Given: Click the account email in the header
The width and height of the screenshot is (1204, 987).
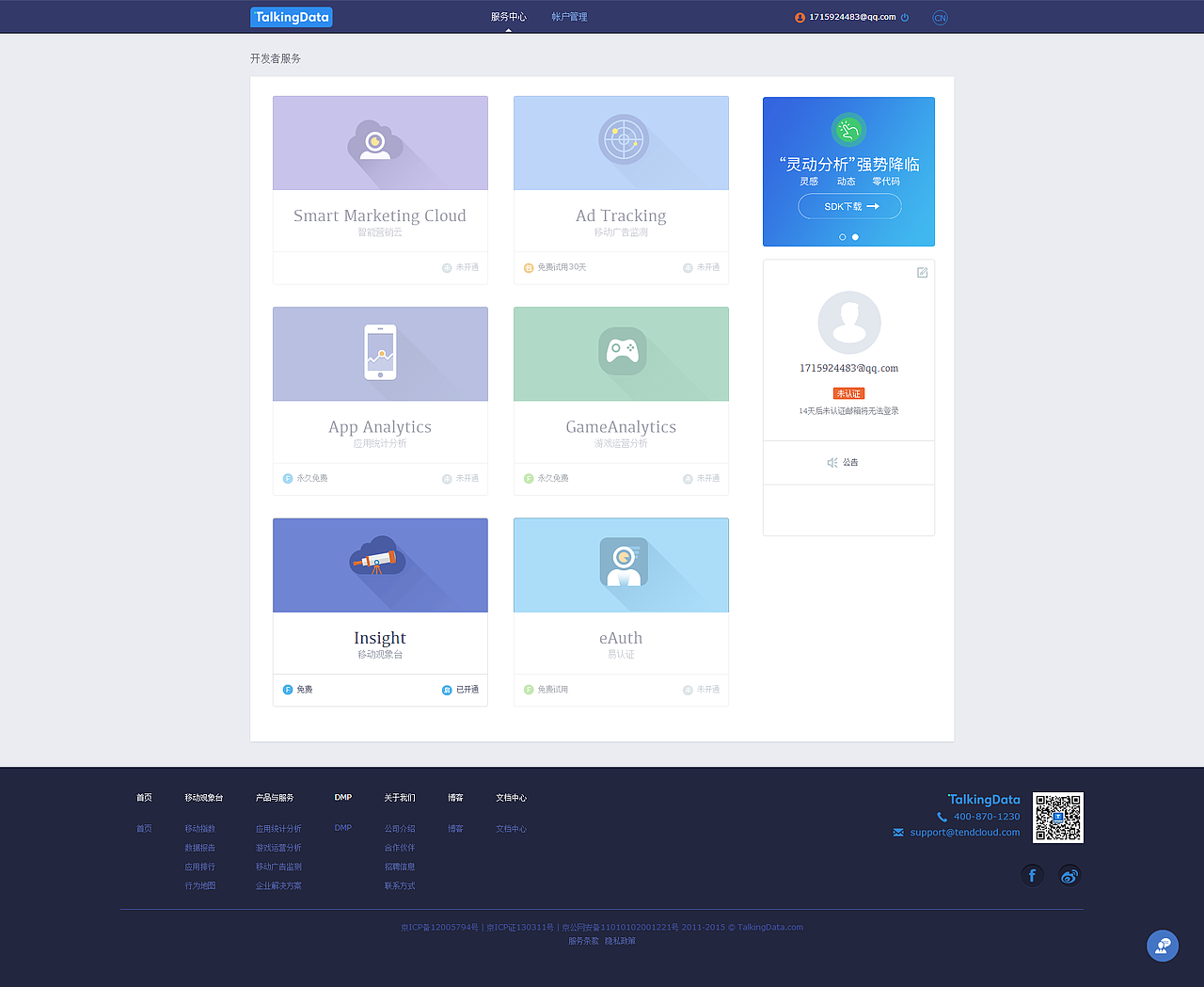Looking at the screenshot, I should pyautogui.click(x=852, y=17).
